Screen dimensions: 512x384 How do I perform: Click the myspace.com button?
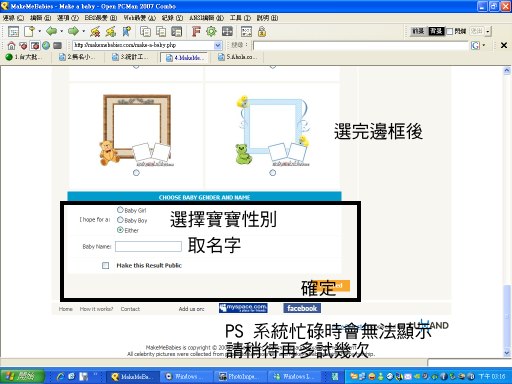[243, 308]
